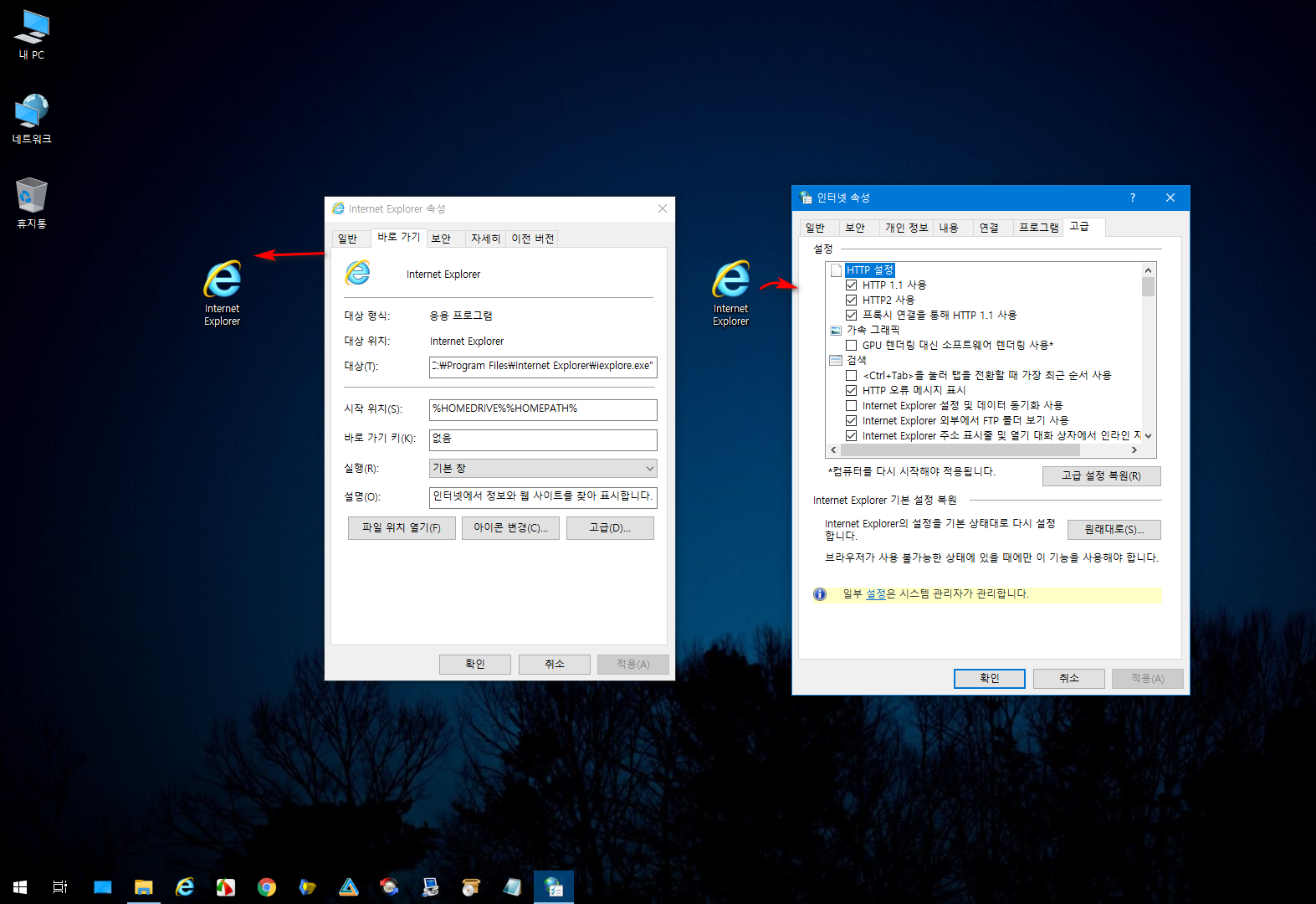Click the 시작 위치(S) input field

543,409
